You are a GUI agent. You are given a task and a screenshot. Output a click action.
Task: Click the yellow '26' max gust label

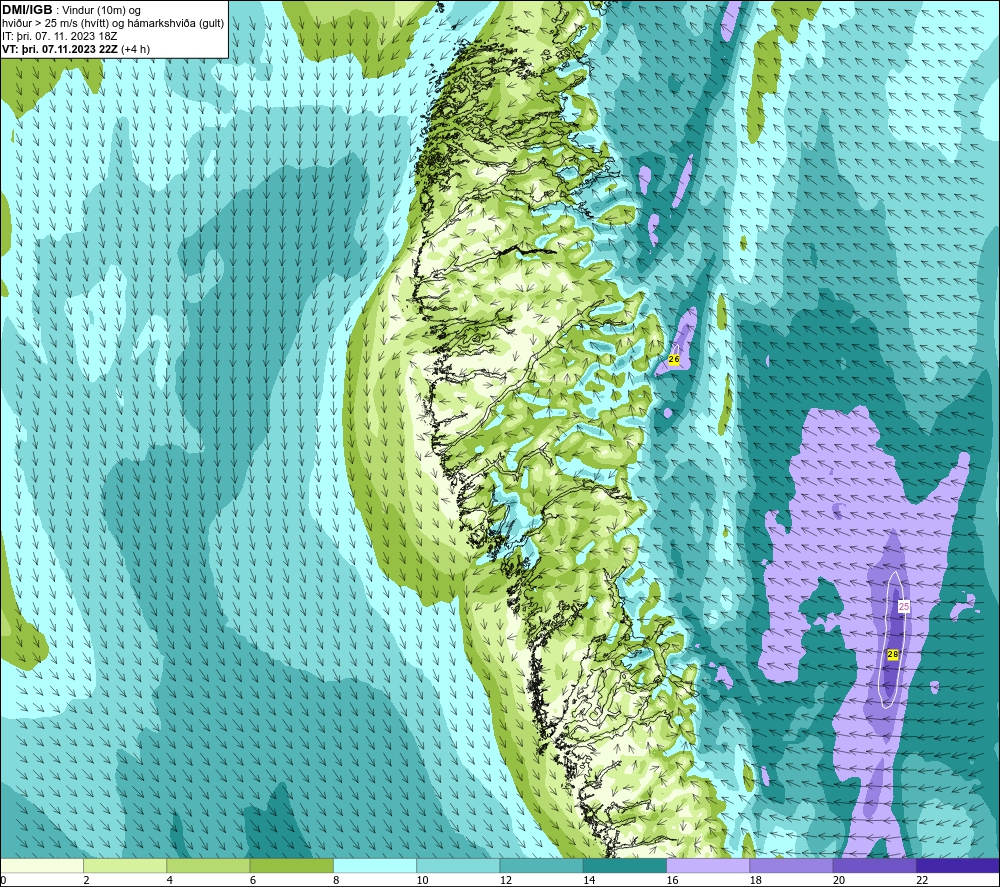tap(673, 359)
